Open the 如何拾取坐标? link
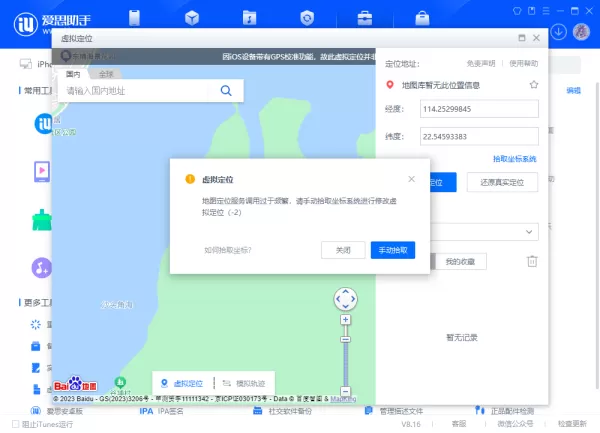 click(228, 250)
